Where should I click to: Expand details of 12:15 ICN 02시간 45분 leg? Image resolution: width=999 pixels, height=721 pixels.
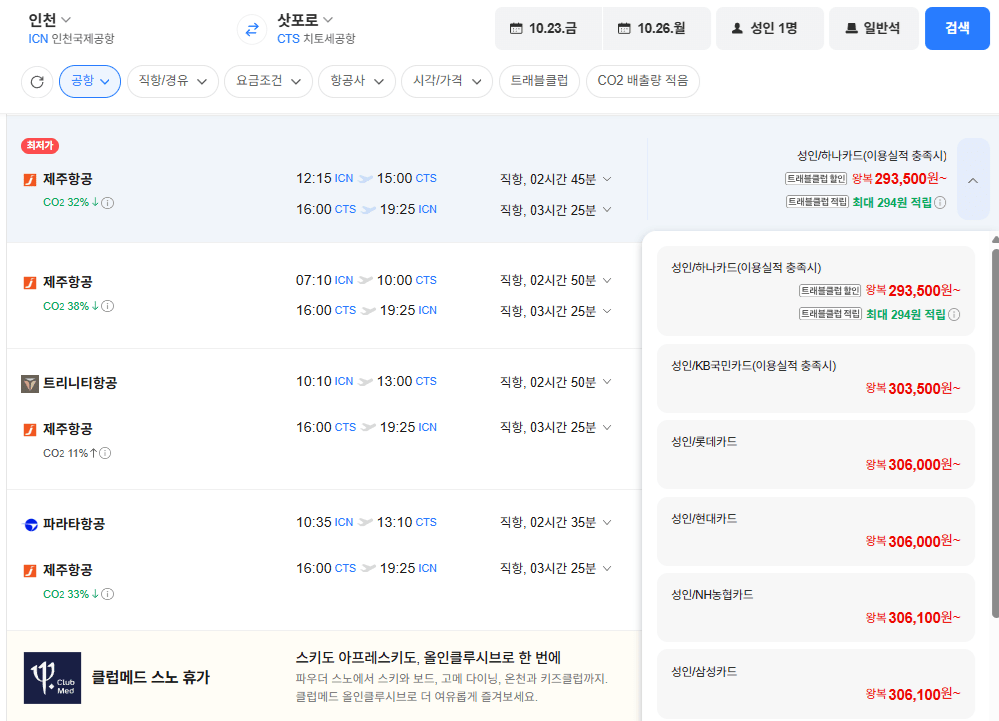(x=607, y=179)
